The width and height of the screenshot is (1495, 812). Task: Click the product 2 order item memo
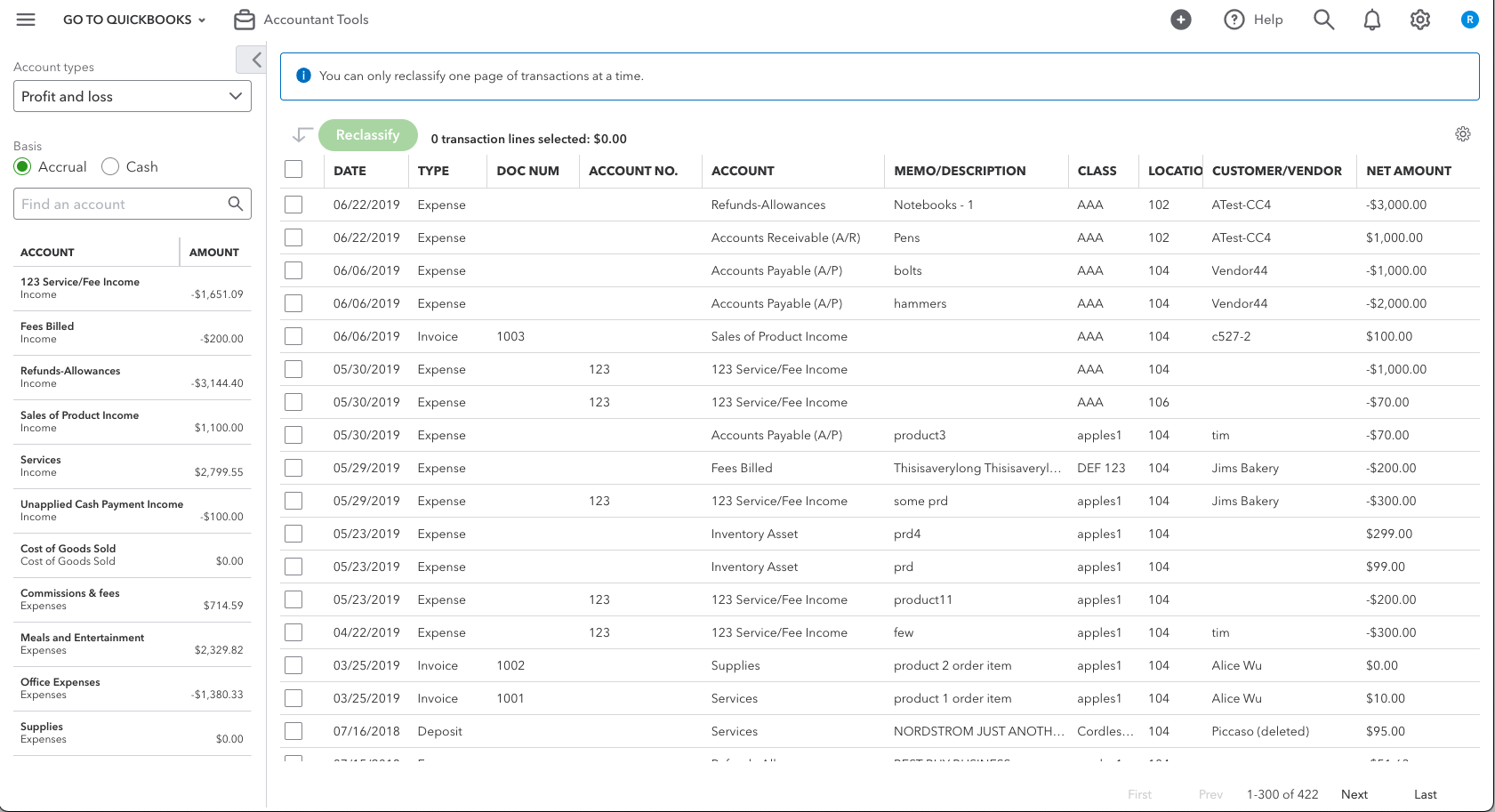[952, 665]
